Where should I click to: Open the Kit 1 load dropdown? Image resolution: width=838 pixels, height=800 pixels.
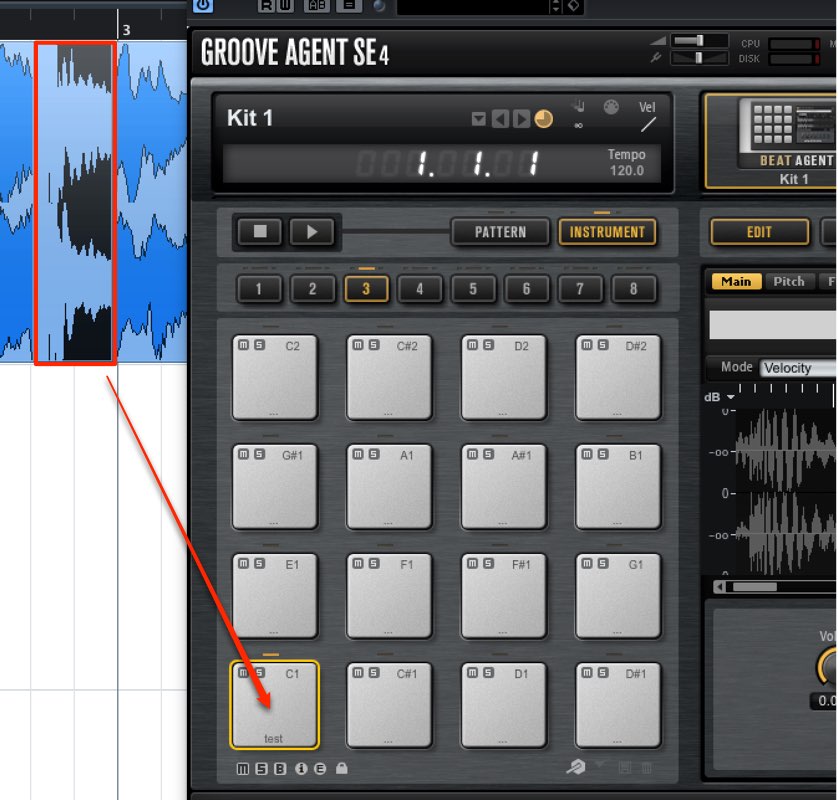(479, 119)
